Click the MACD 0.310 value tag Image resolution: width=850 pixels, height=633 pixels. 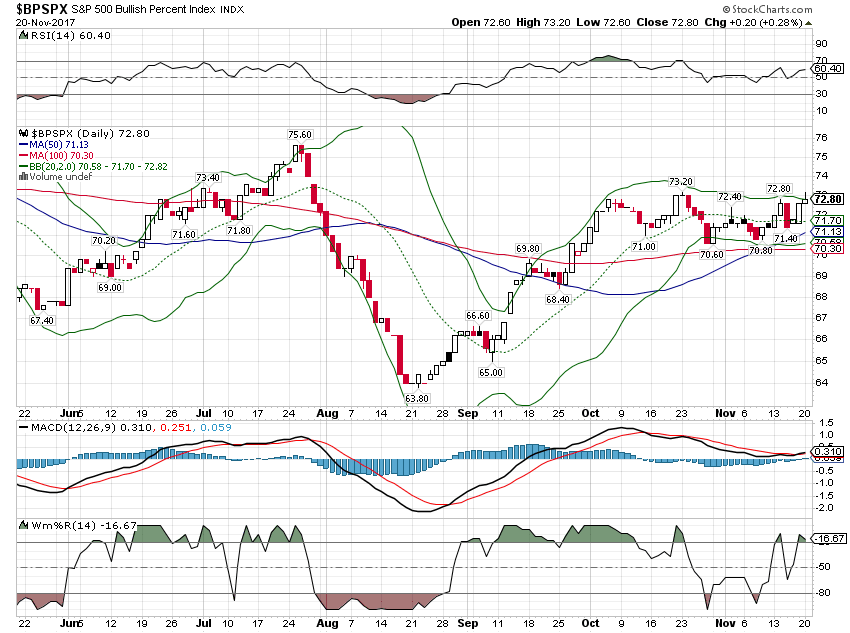click(826, 452)
